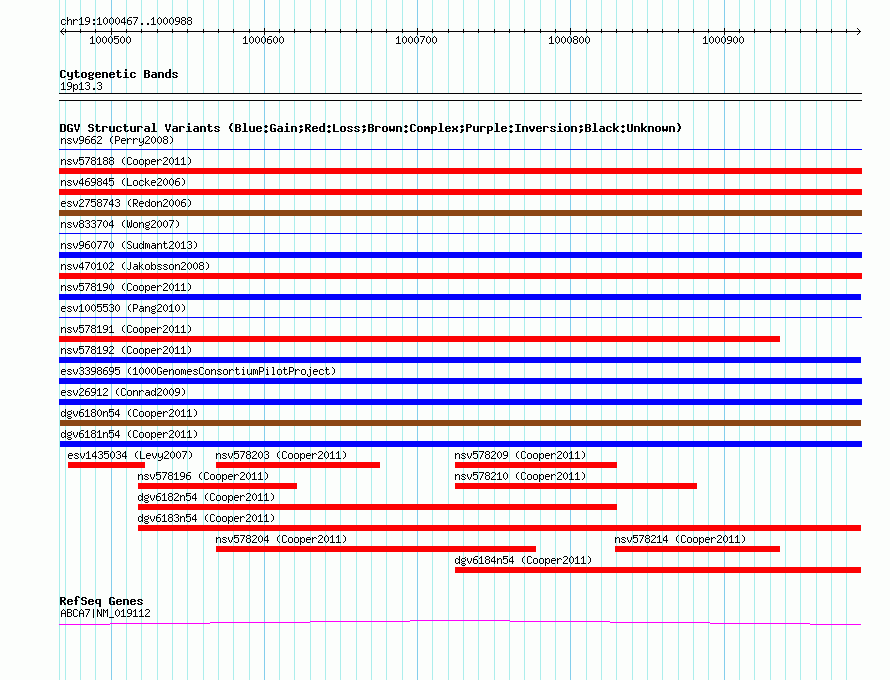Viewport: 890px width, 680px height.
Task: Click nsv469845 (Locke2006) variant label
Action: [x=123, y=182]
